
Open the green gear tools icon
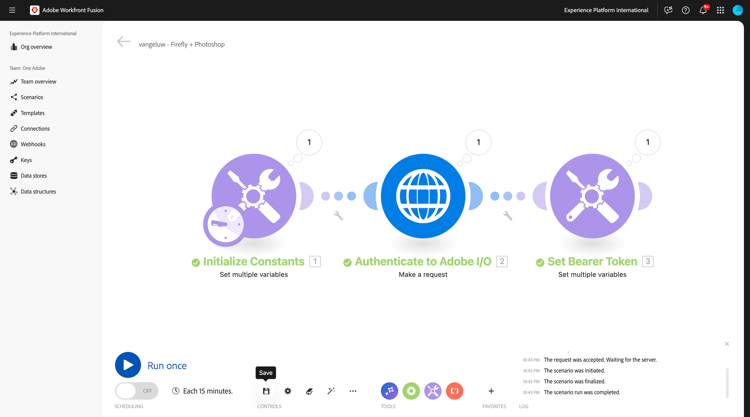point(411,391)
